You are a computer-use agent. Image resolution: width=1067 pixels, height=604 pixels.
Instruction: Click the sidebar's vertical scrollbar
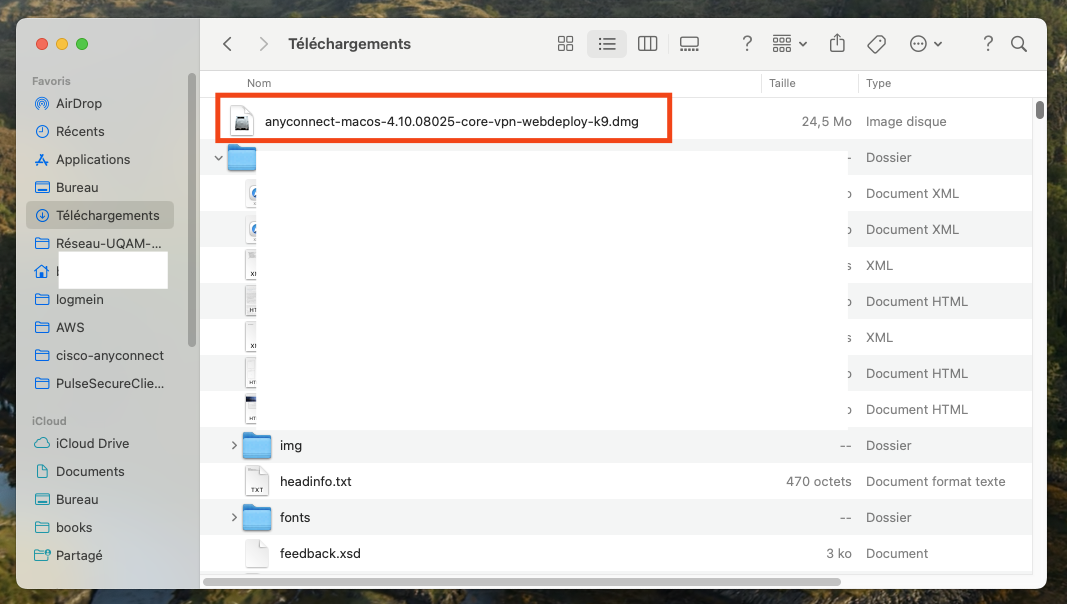pyautogui.click(x=192, y=209)
